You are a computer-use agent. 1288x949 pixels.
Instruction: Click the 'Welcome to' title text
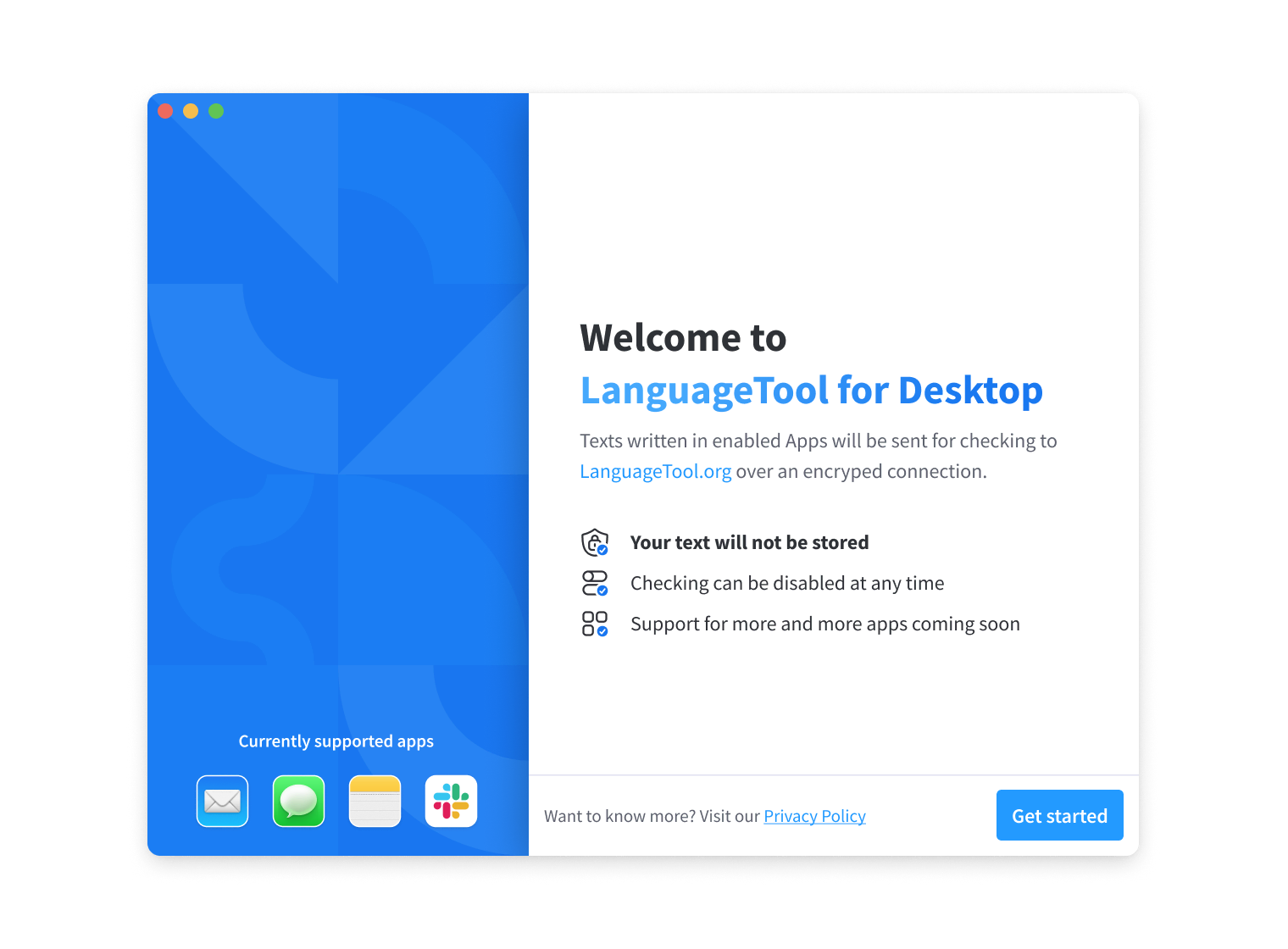click(683, 337)
